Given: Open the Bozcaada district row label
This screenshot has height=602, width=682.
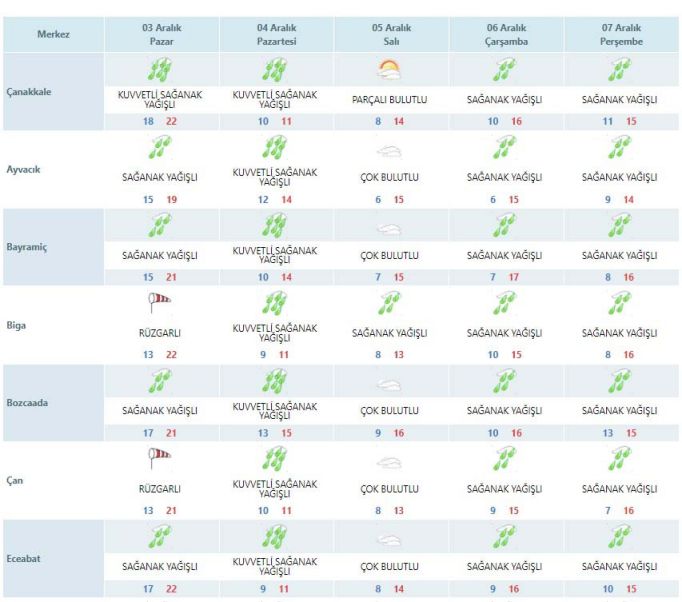Looking at the screenshot, I should coord(27,403).
